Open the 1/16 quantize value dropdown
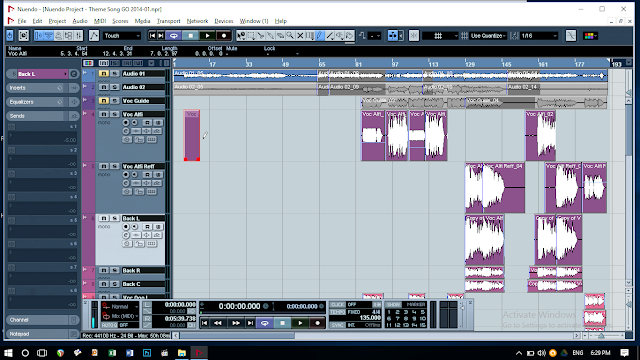The width and height of the screenshot is (640, 360). (x=539, y=36)
